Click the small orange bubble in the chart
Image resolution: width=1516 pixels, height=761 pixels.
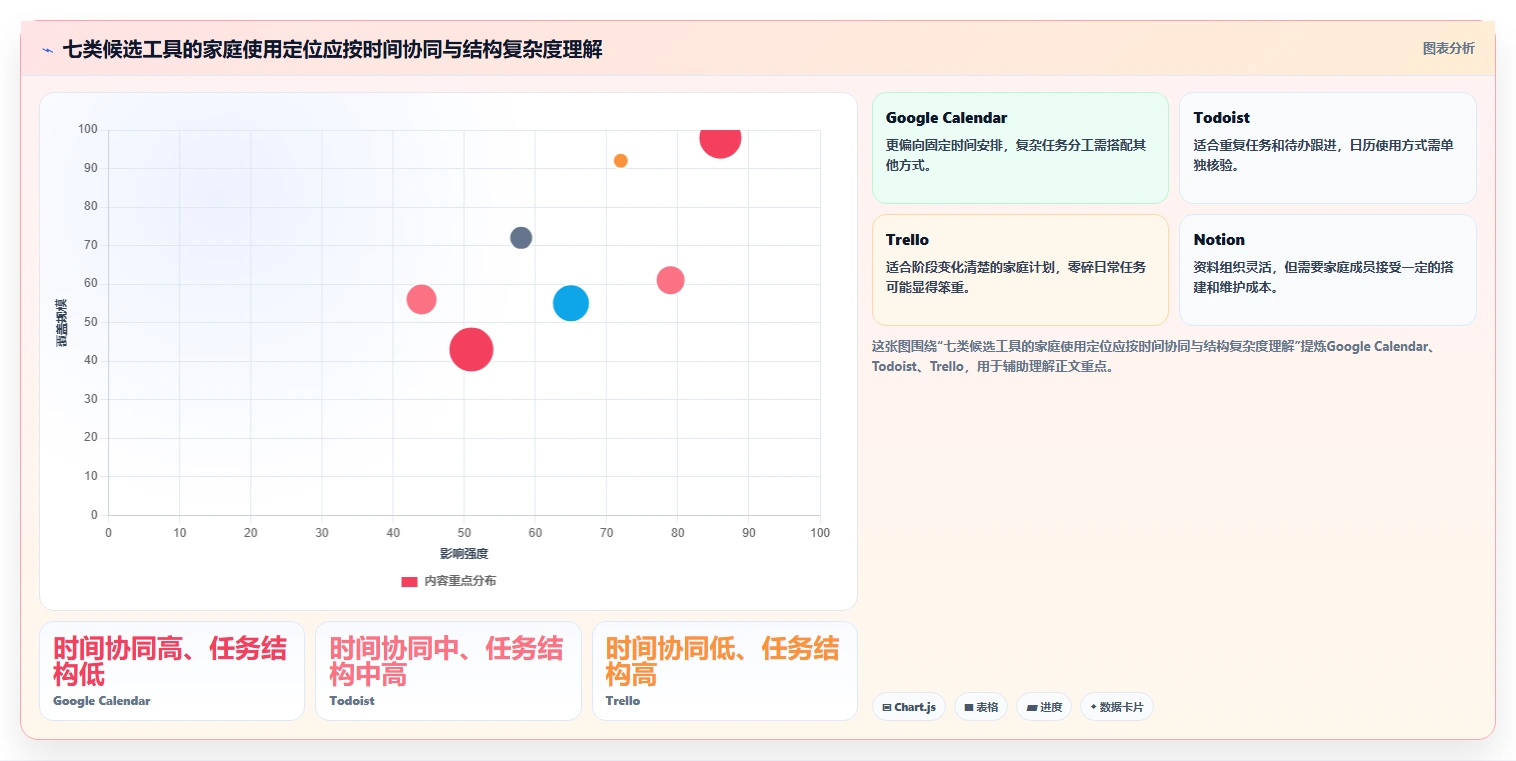(621, 161)
